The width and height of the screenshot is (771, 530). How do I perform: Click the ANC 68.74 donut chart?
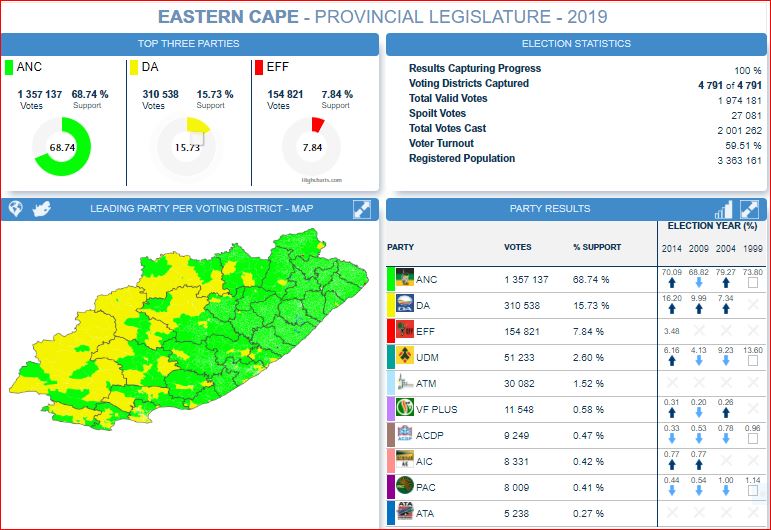62,147
